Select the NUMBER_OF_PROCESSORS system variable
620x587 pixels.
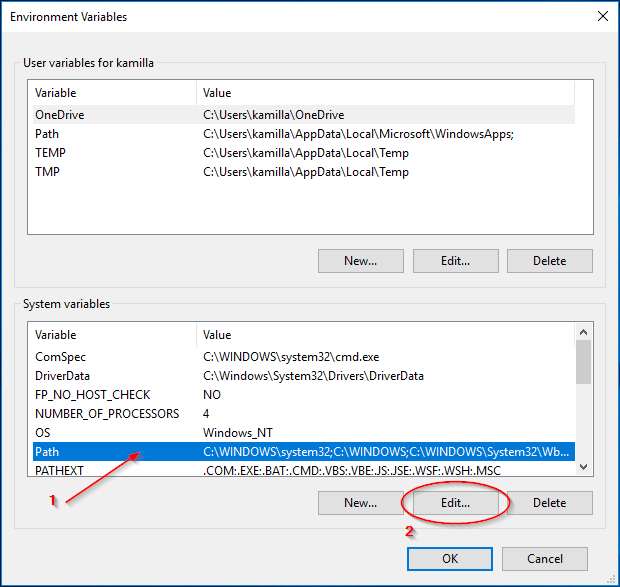click(107, 414)
